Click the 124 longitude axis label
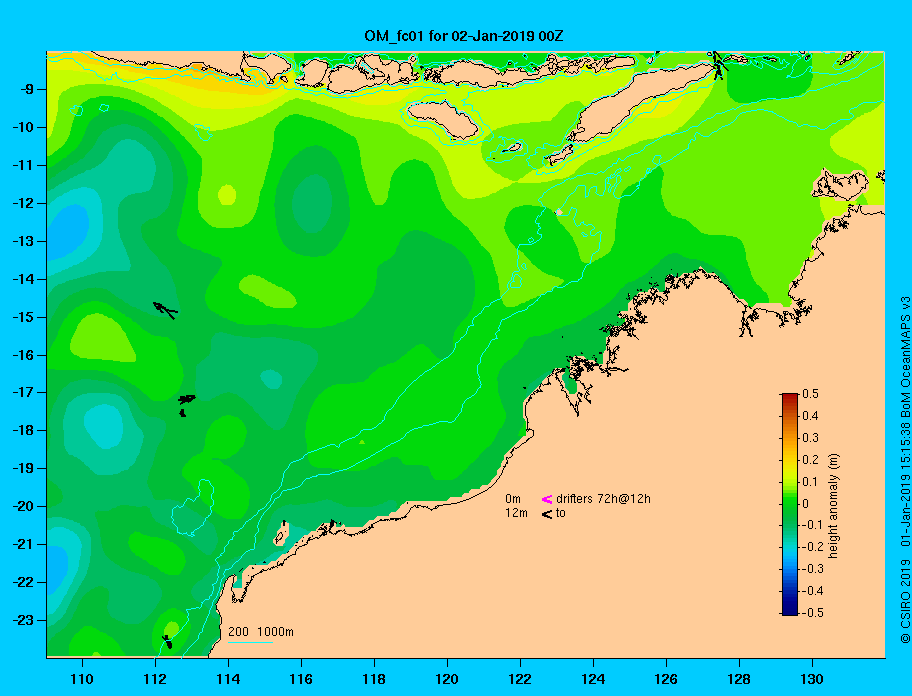The height and width of the screenshot is (696, 912). pyautogui.click(x=593, y=679)
